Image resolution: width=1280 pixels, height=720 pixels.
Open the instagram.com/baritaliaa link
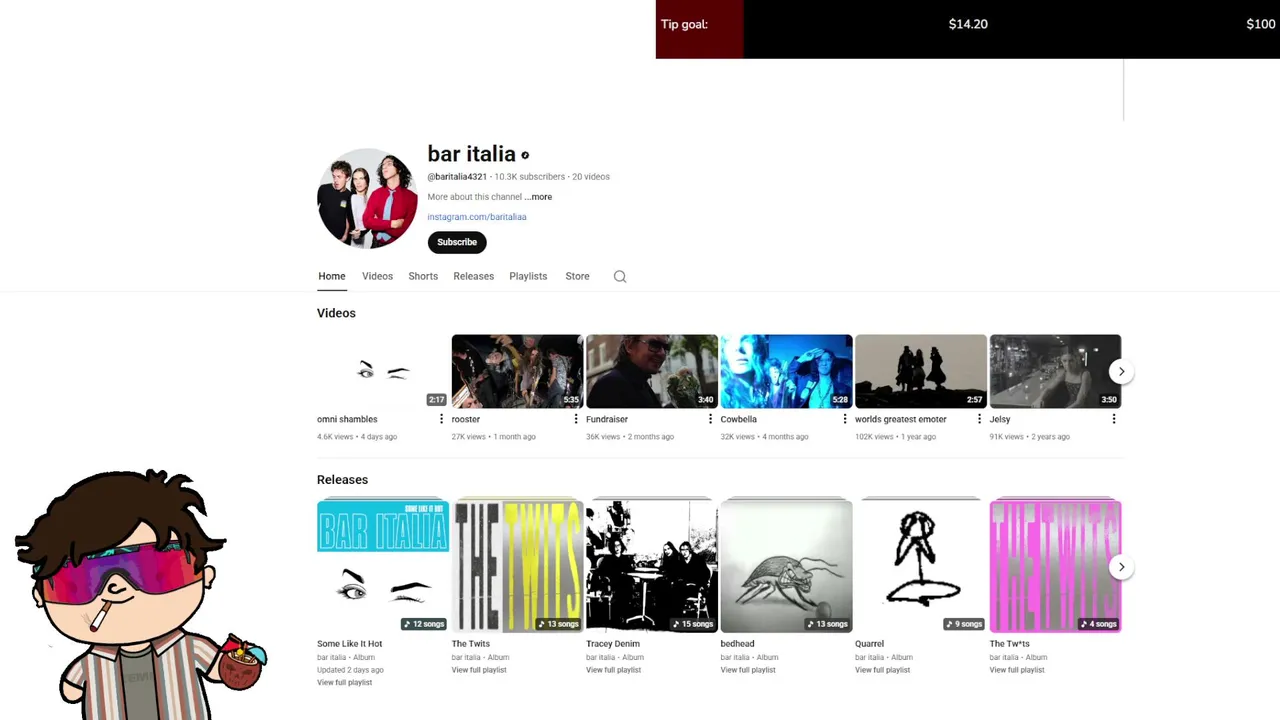[x=477, y=217]
